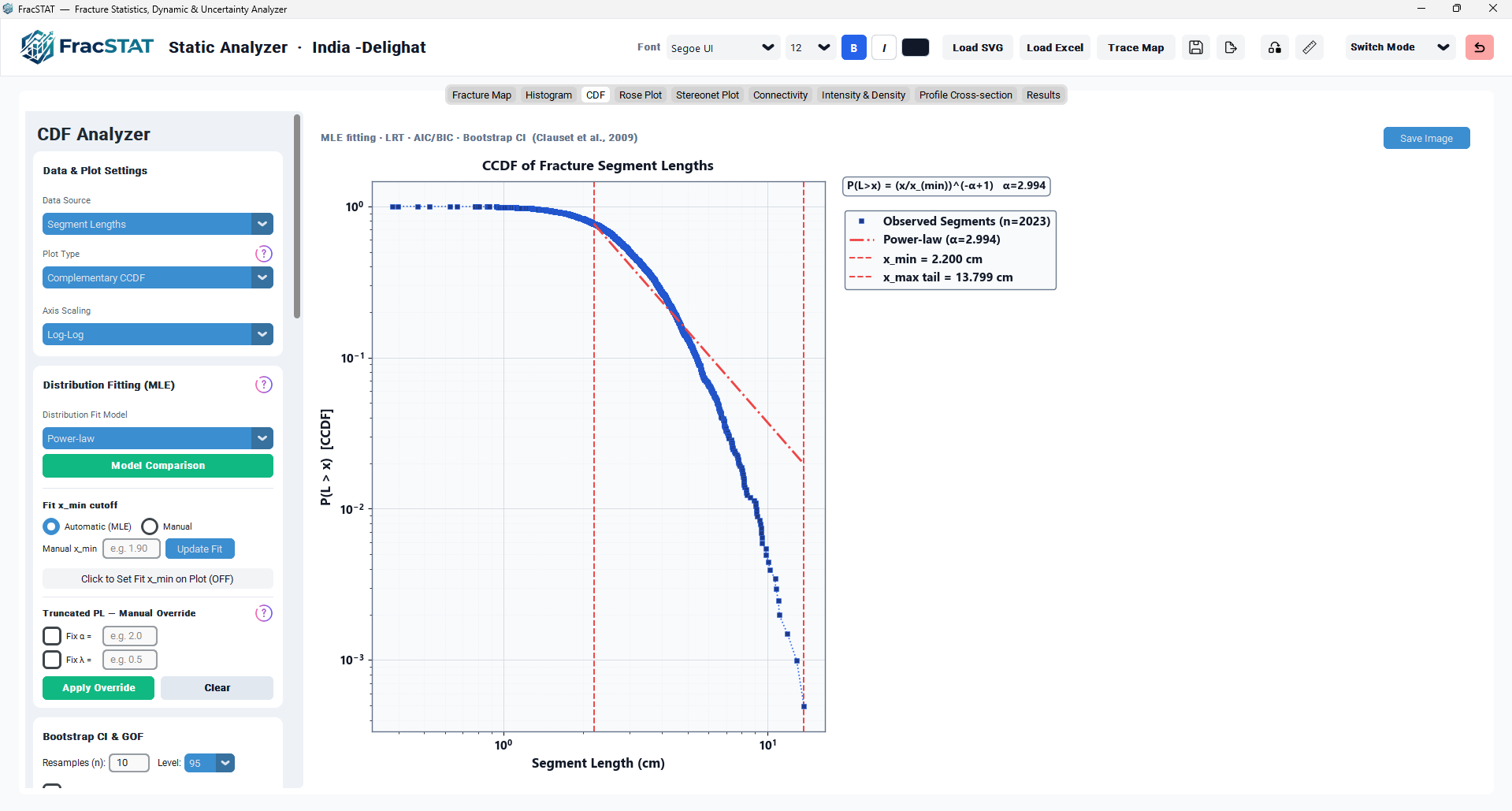Image resolution: width=1512 pixels, height=811 pixels.
Task: Click the lock/shapes icon in toolbar
Action: pyautogui.click(x=1275, y=47)
